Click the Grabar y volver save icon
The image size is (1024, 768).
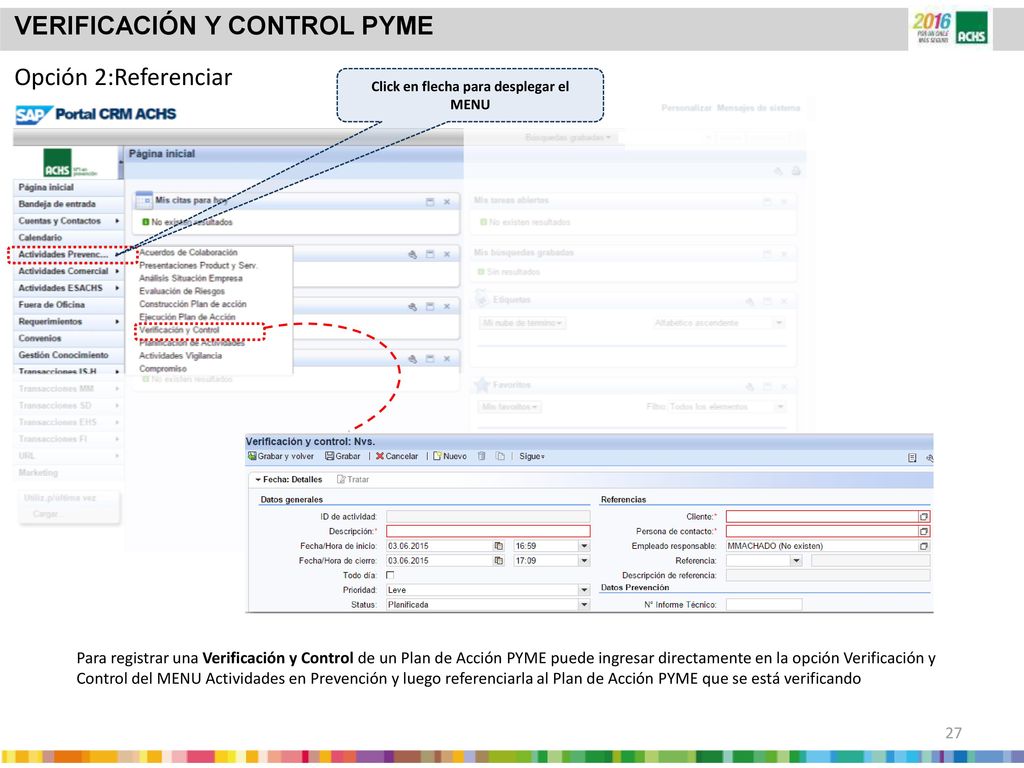(x=251, y=456)
